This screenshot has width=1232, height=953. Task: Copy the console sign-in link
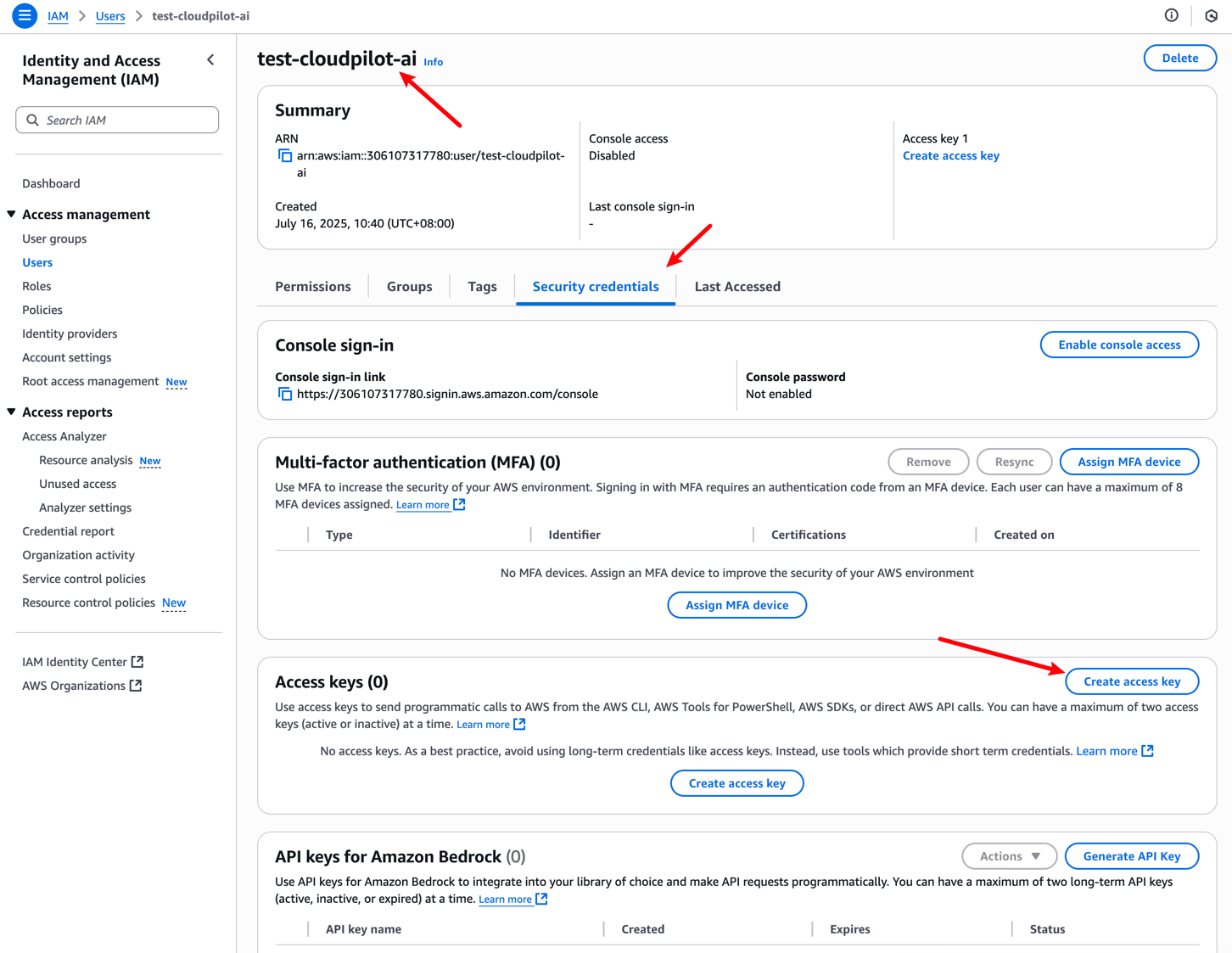pos(284,393)
